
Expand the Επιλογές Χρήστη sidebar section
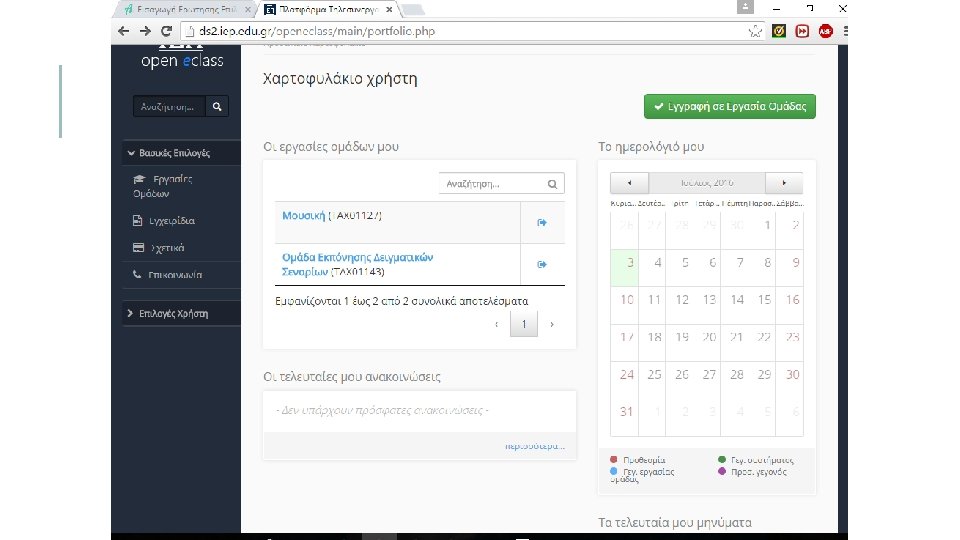[181, 313]
